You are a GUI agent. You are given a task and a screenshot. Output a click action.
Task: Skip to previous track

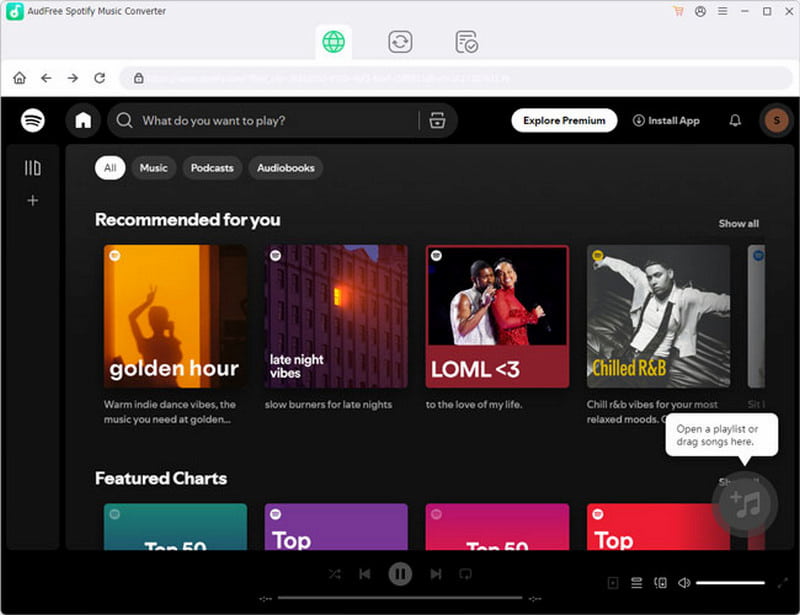click(x=365, y=574)
